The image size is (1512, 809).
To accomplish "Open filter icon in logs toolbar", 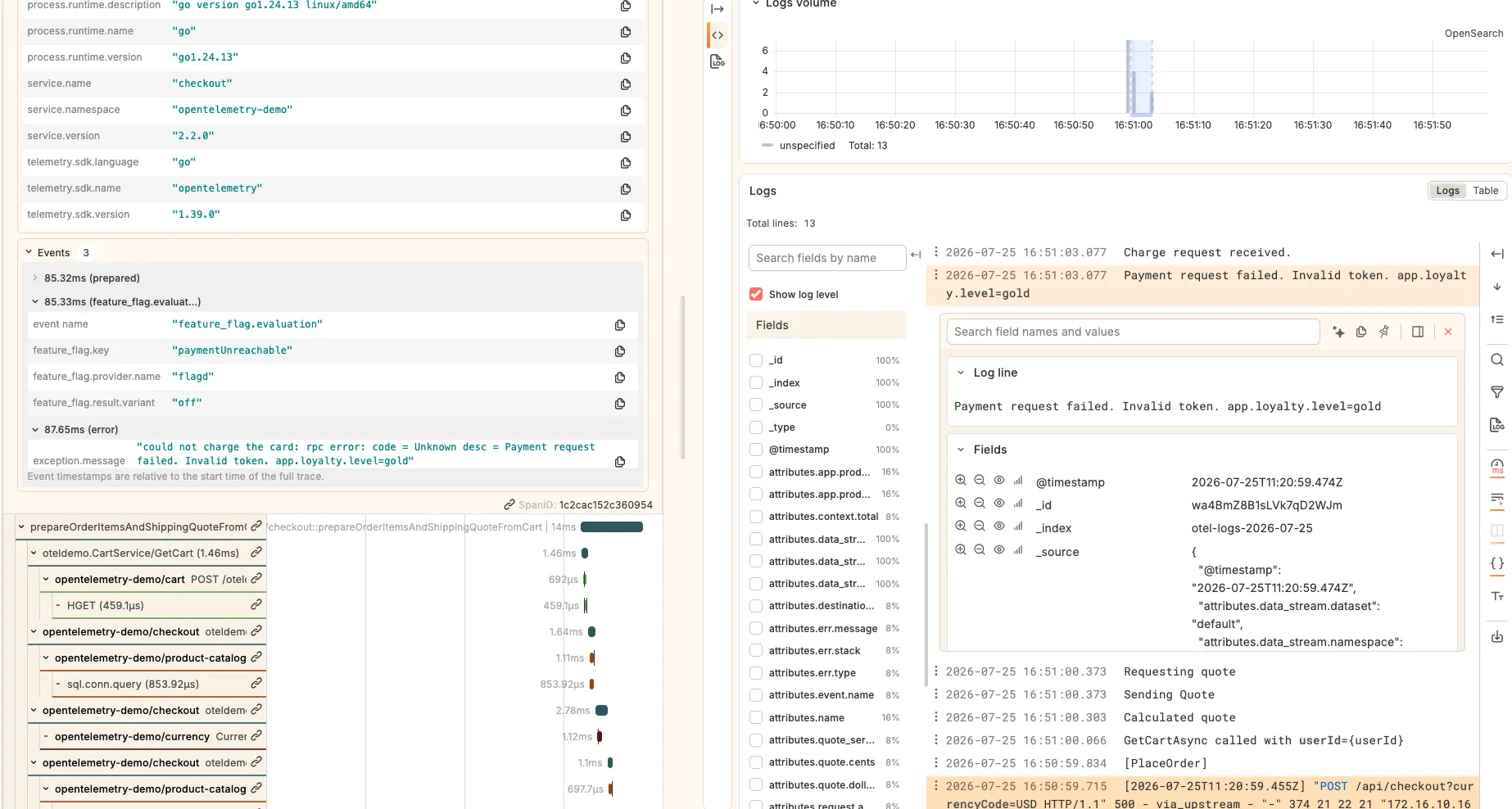I will [x=1497, y=392].
